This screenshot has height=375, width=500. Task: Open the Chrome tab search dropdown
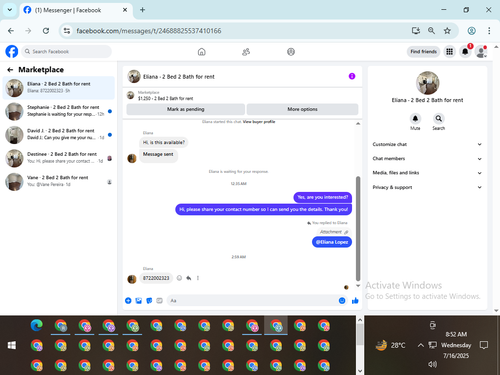pos(10,10)
